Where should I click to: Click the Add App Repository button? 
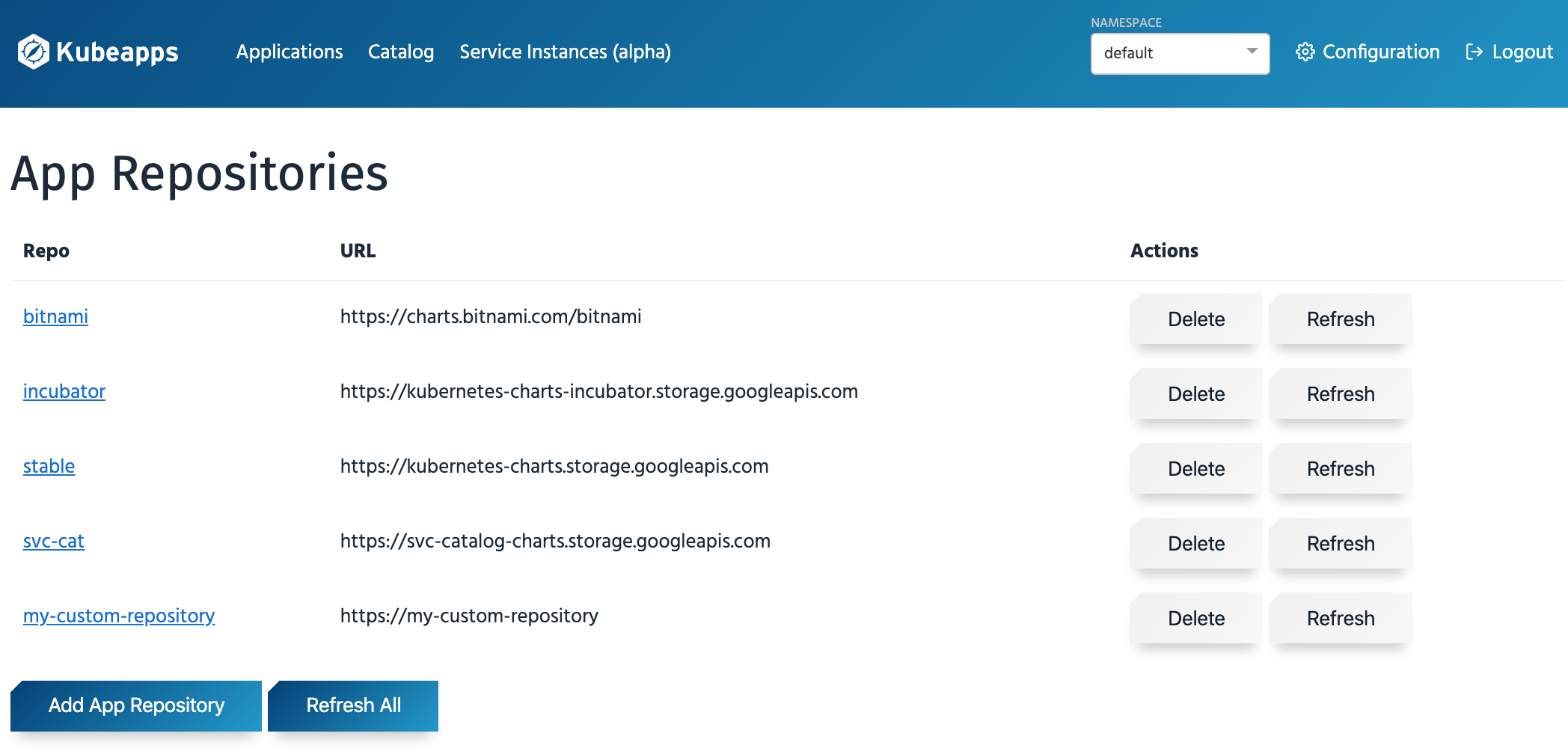(136, 705)
